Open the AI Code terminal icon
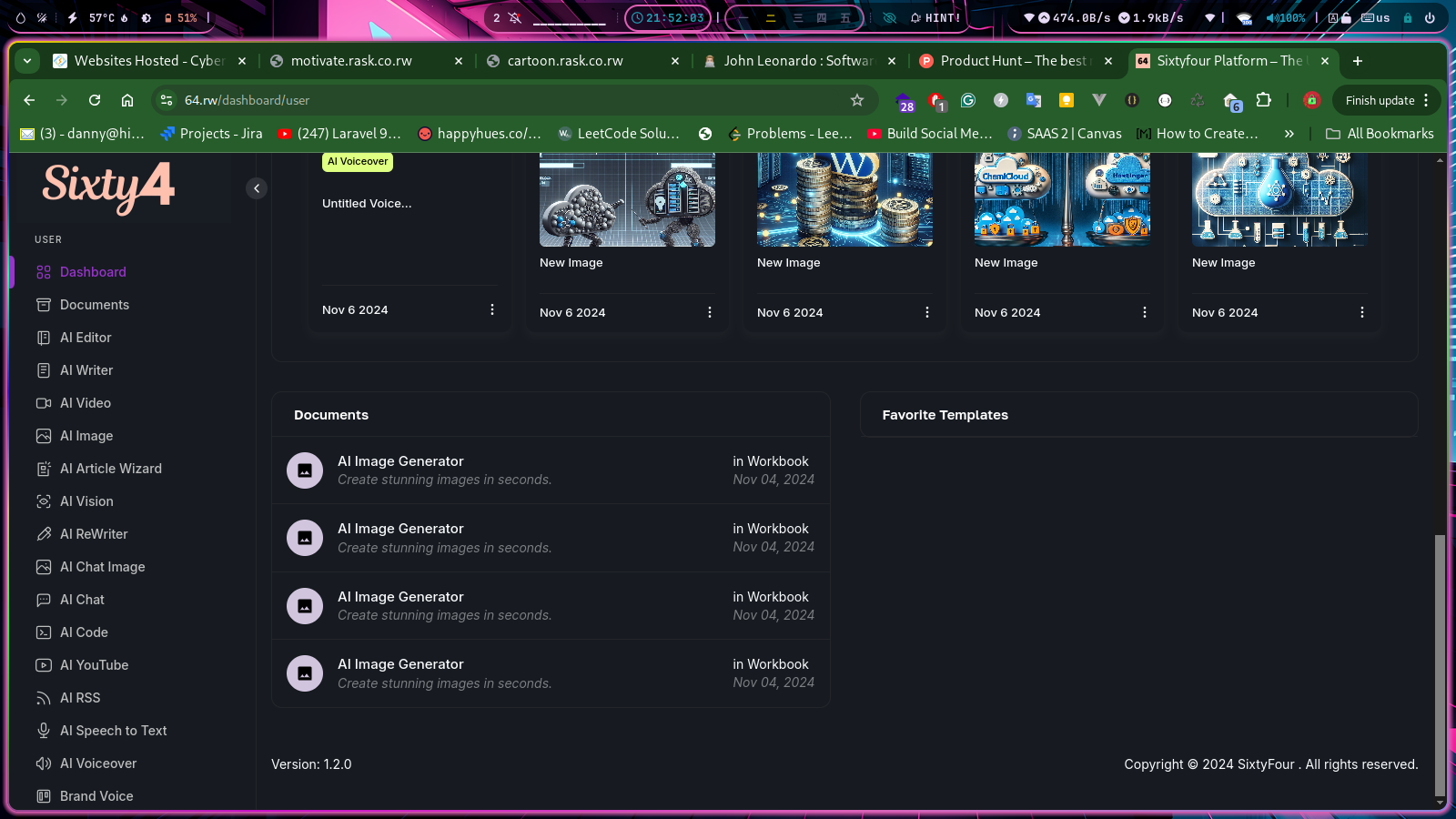This screenshot has height=819, width=1456. pos(44,632)
